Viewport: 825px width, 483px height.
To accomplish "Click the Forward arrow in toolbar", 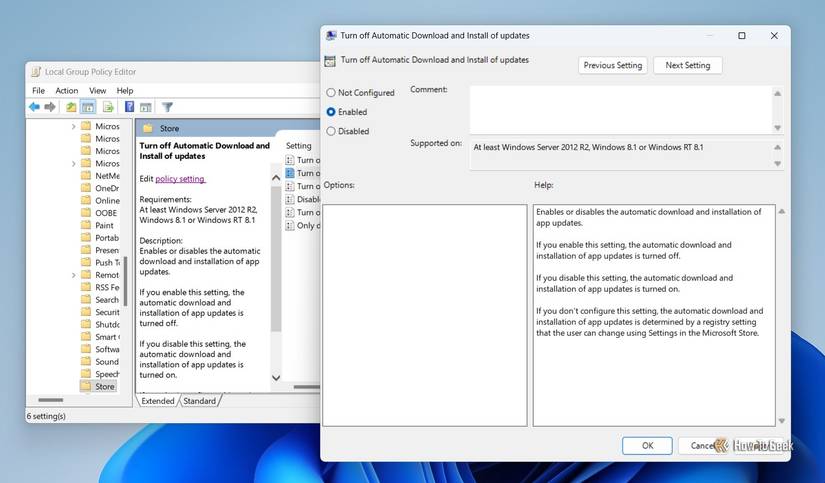I will [x=49, y=107].
